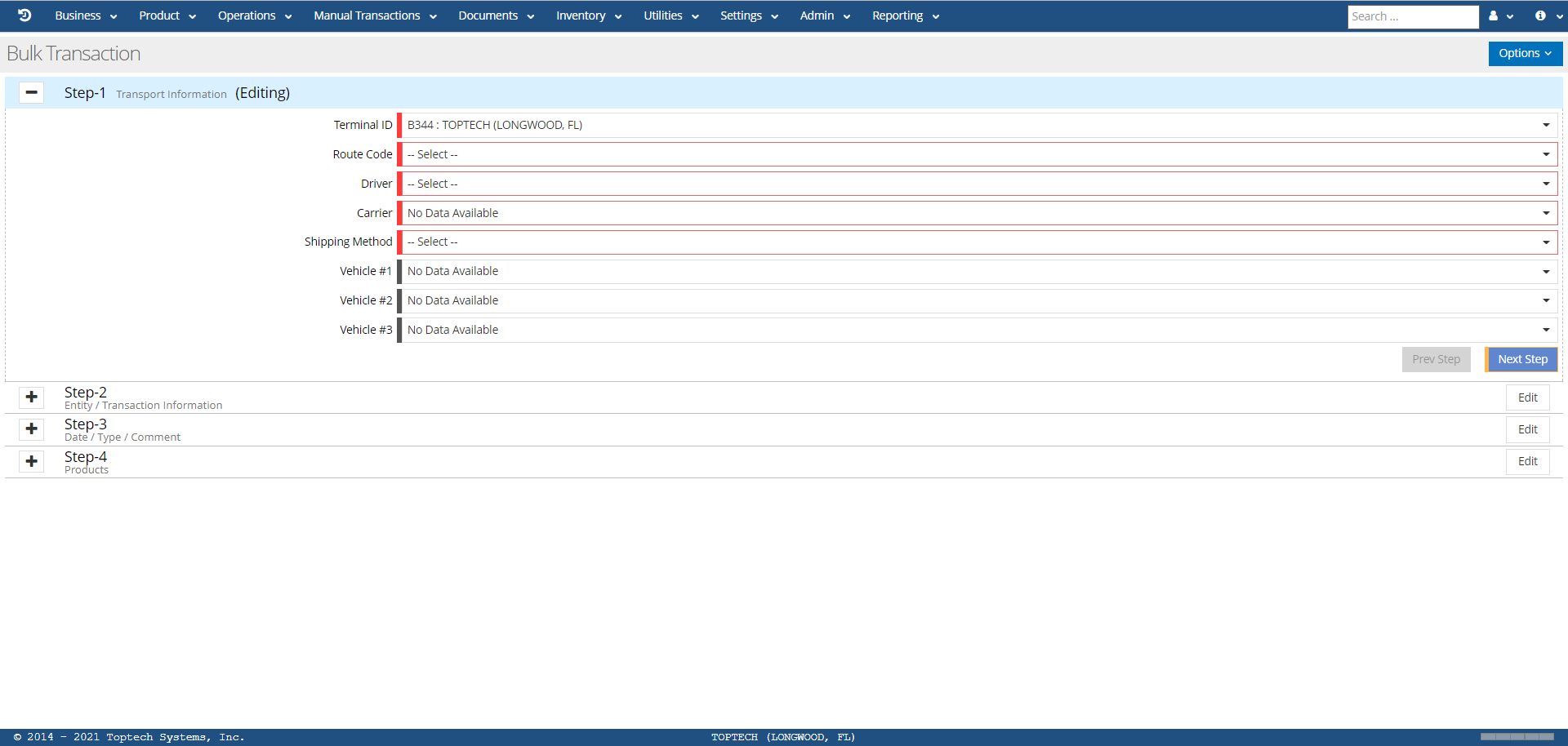
Task: Open the Terminal ID dropdown
Action: [978, 126]
